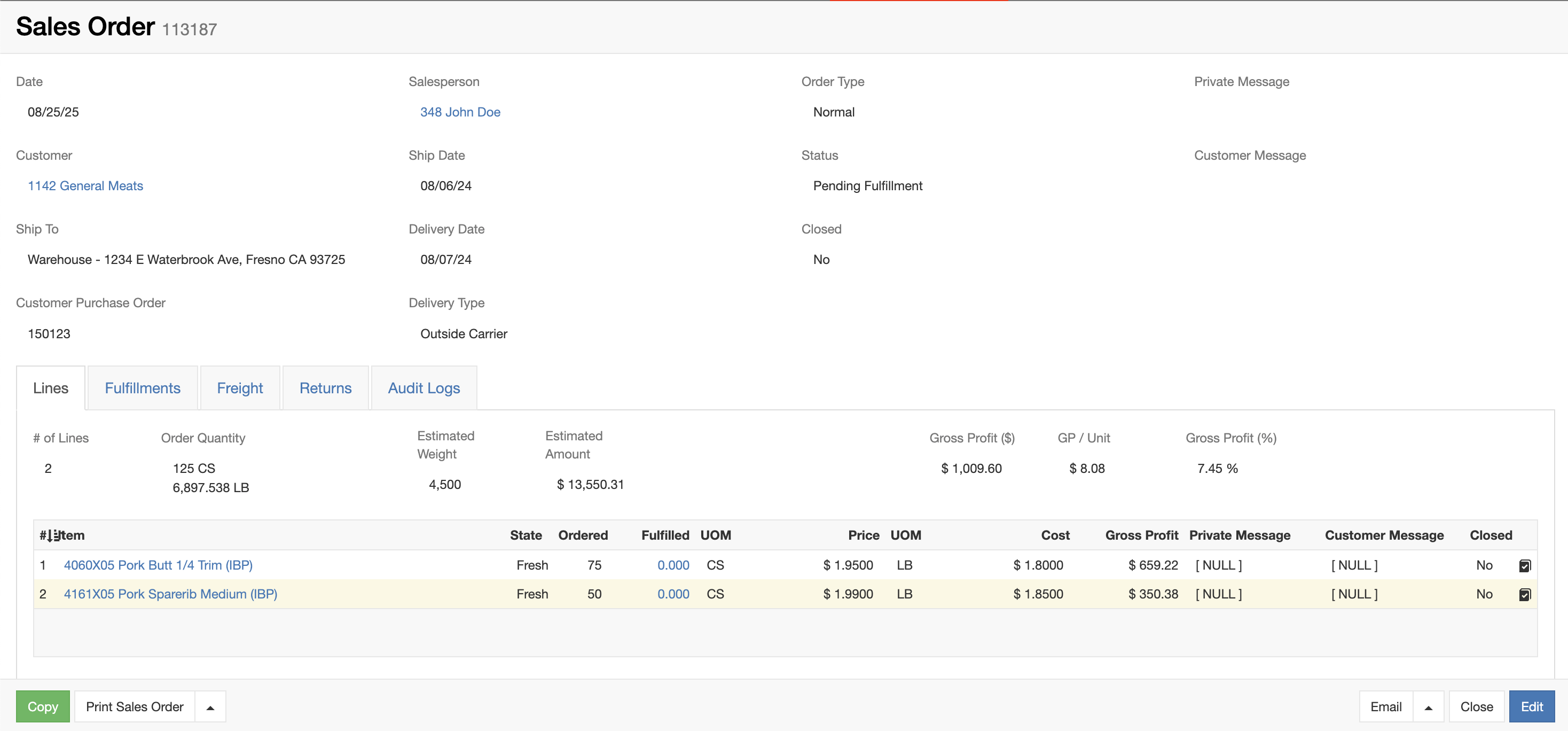Viewport: 1568px width, 731px height.
Task: Click the Print Sales Order button
Action: (135, 706)
